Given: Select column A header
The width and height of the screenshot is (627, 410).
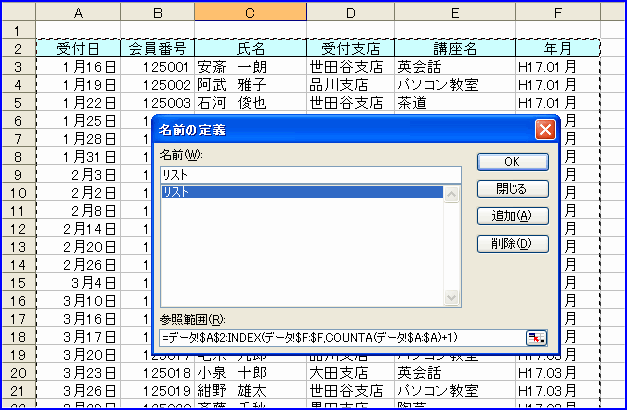Looking at the screenshot, I should point(78,12).
